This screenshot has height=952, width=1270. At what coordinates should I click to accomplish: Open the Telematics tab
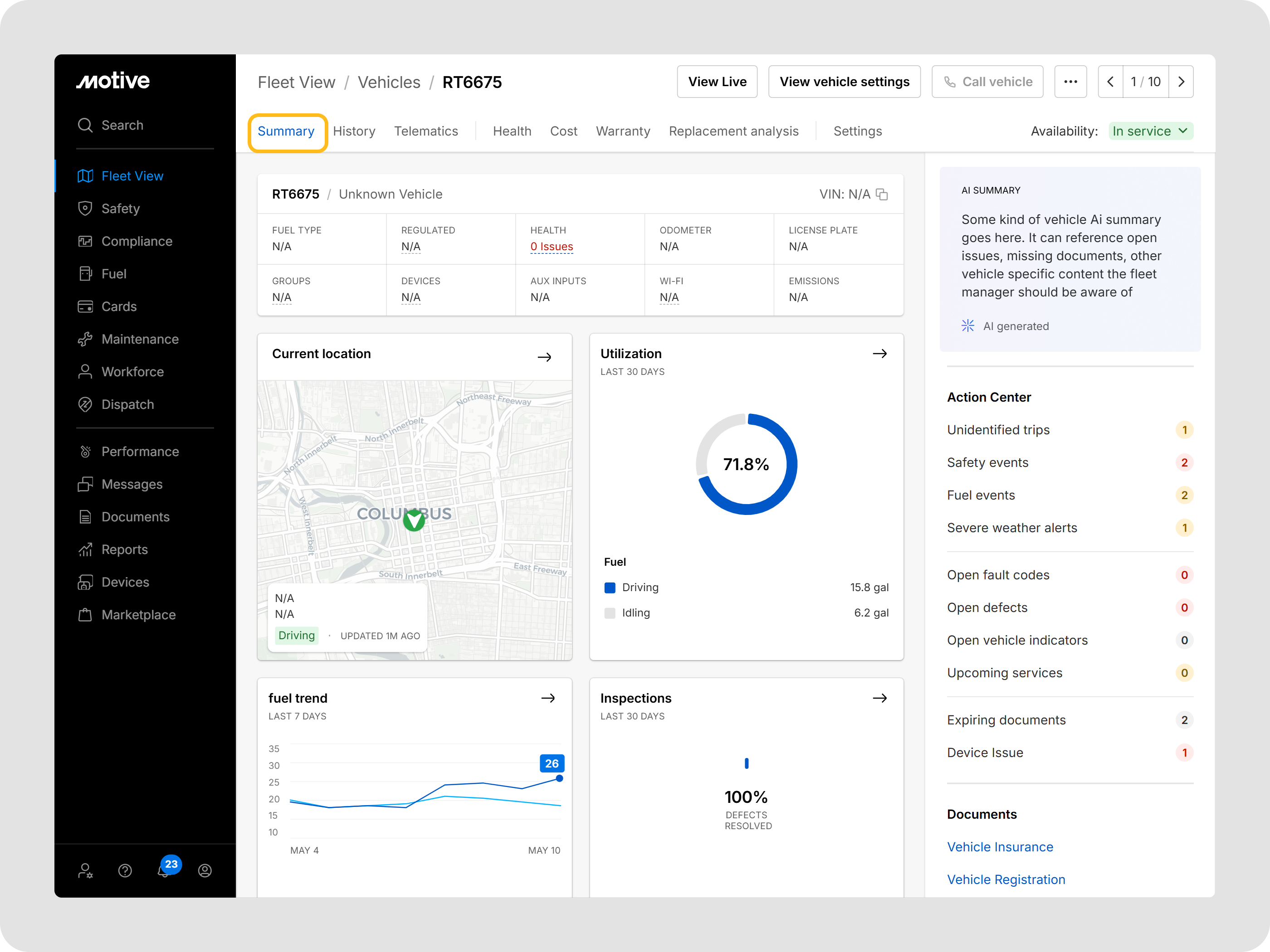(426, 131)
